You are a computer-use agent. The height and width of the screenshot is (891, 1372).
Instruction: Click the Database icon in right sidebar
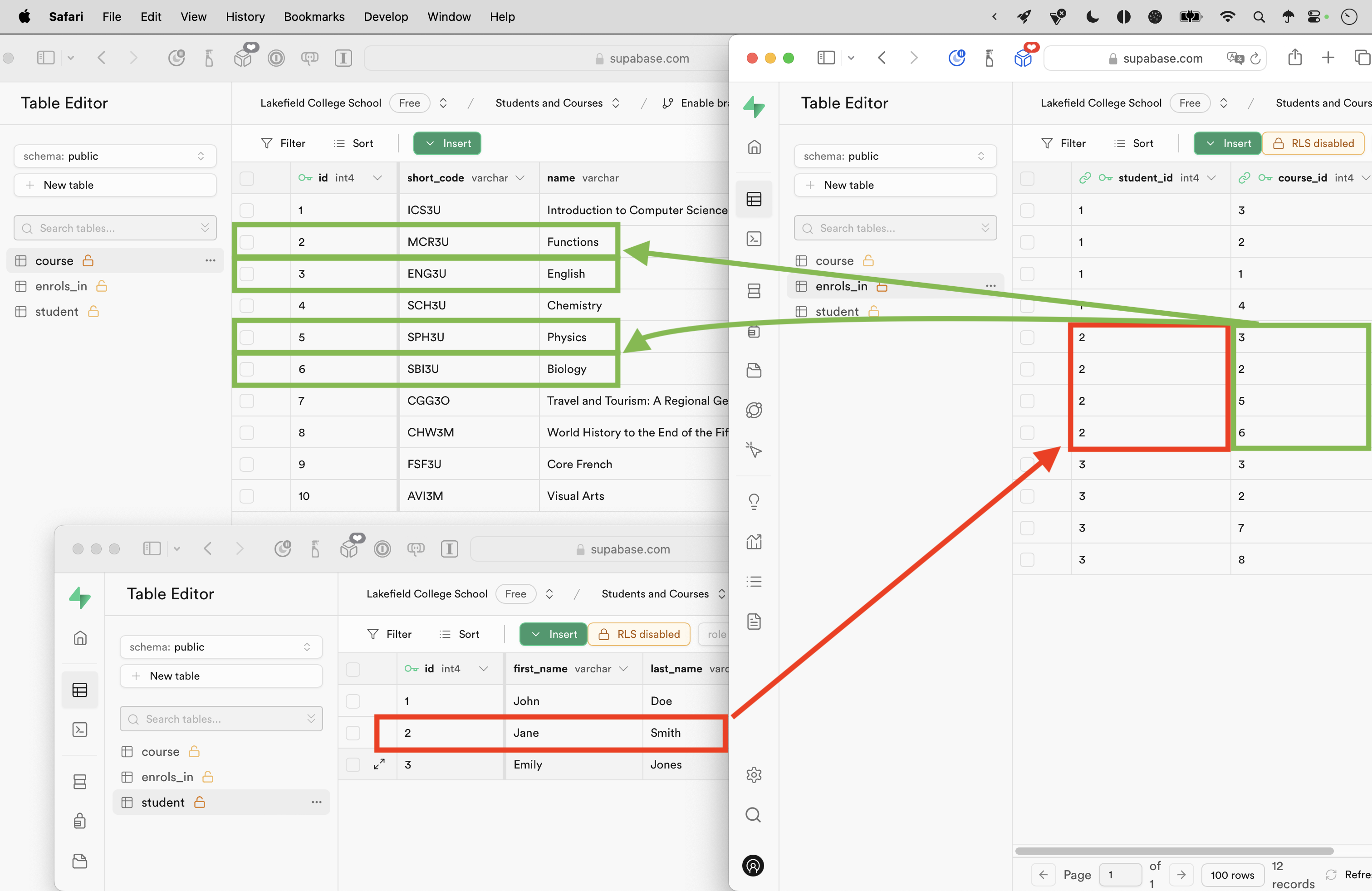click(x=754, y=291)
